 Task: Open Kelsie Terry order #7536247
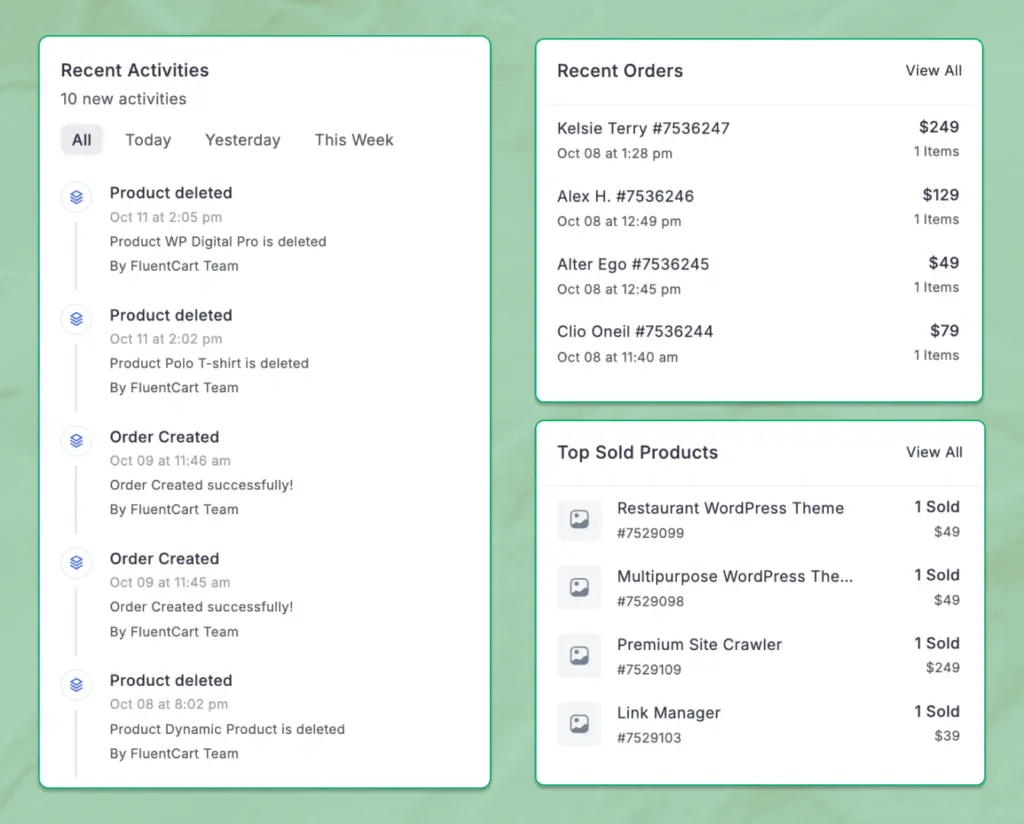643,128
